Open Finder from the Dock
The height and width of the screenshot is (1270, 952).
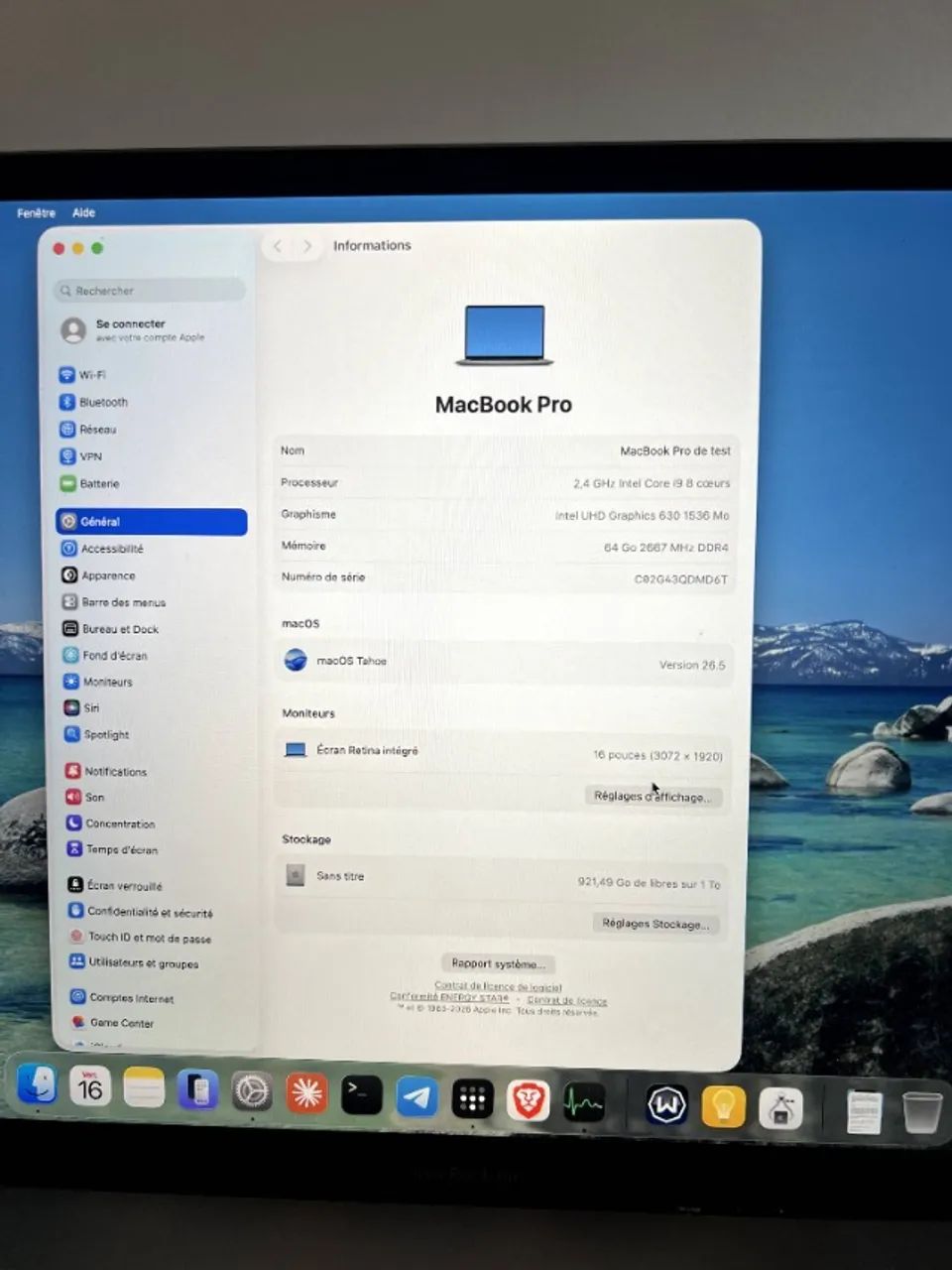38,1084
